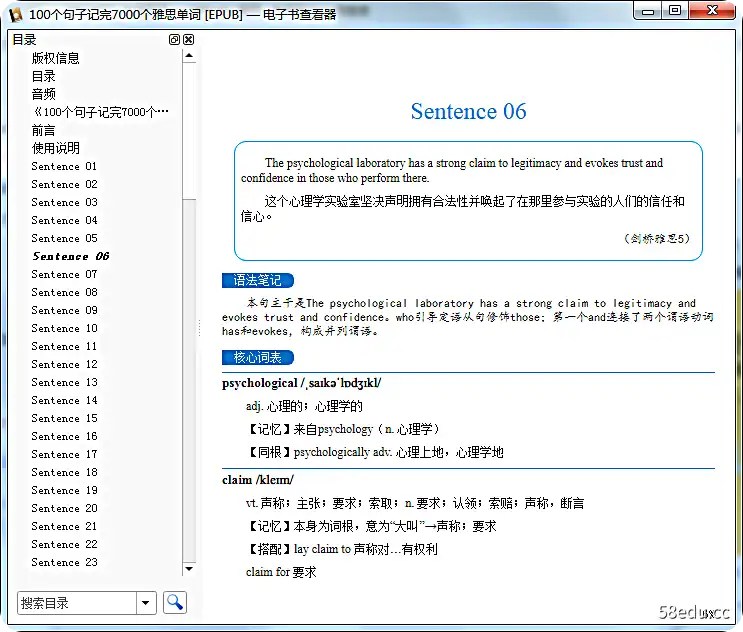Viewport: 743px width, 632px height.
Task: Go to Sentence 10
Action: tap(64, 328)
